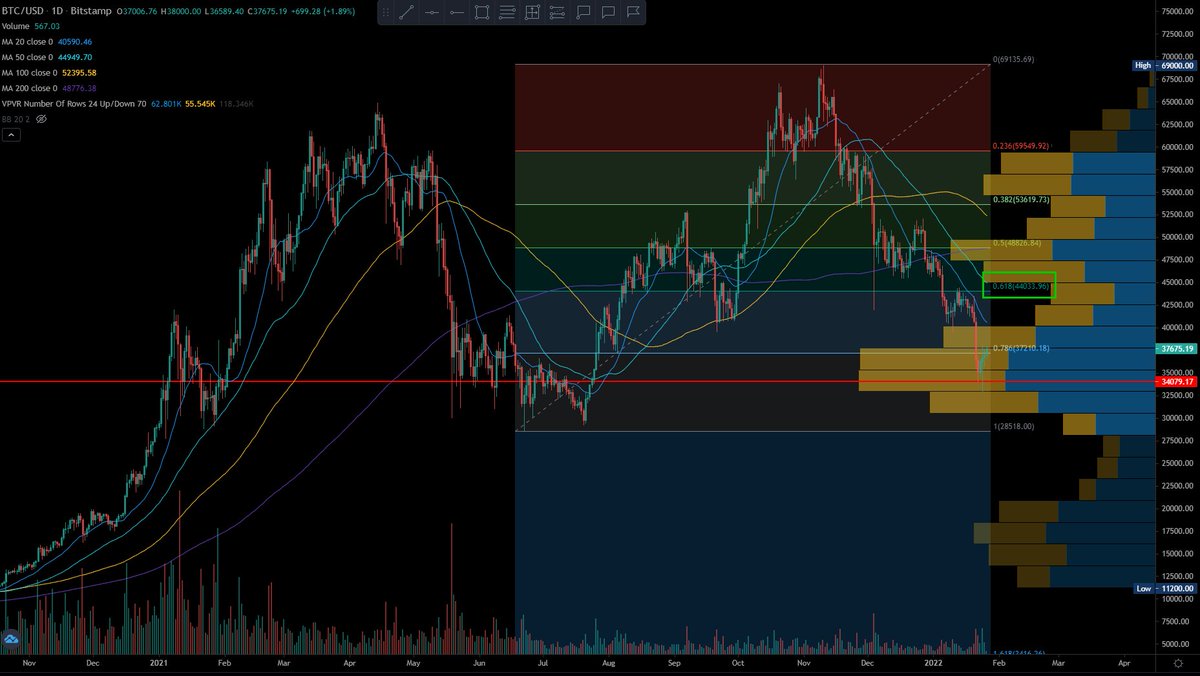Viewport: 1200px width, 676px height.
Task: Select the rectangle drawing tool
Action: [x=482, y=13]
